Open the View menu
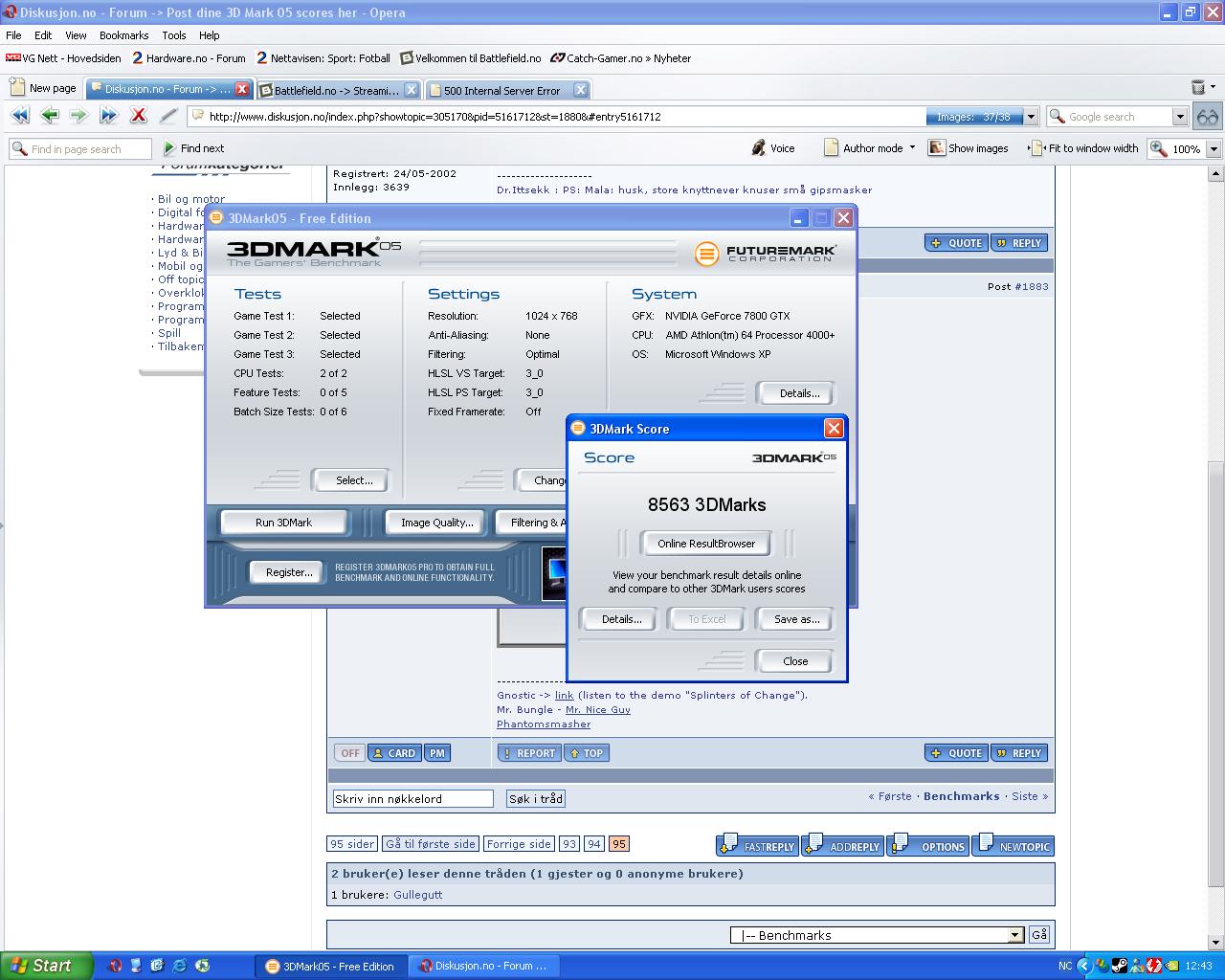The image size is (1225, 980). click(x=76, y=35)
